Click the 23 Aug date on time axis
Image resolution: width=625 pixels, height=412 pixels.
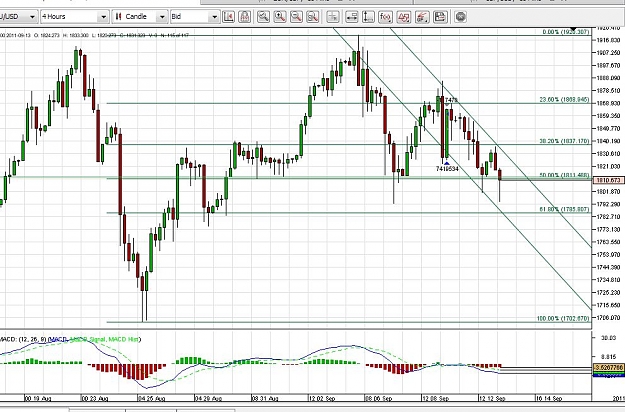tap(95, 398)
